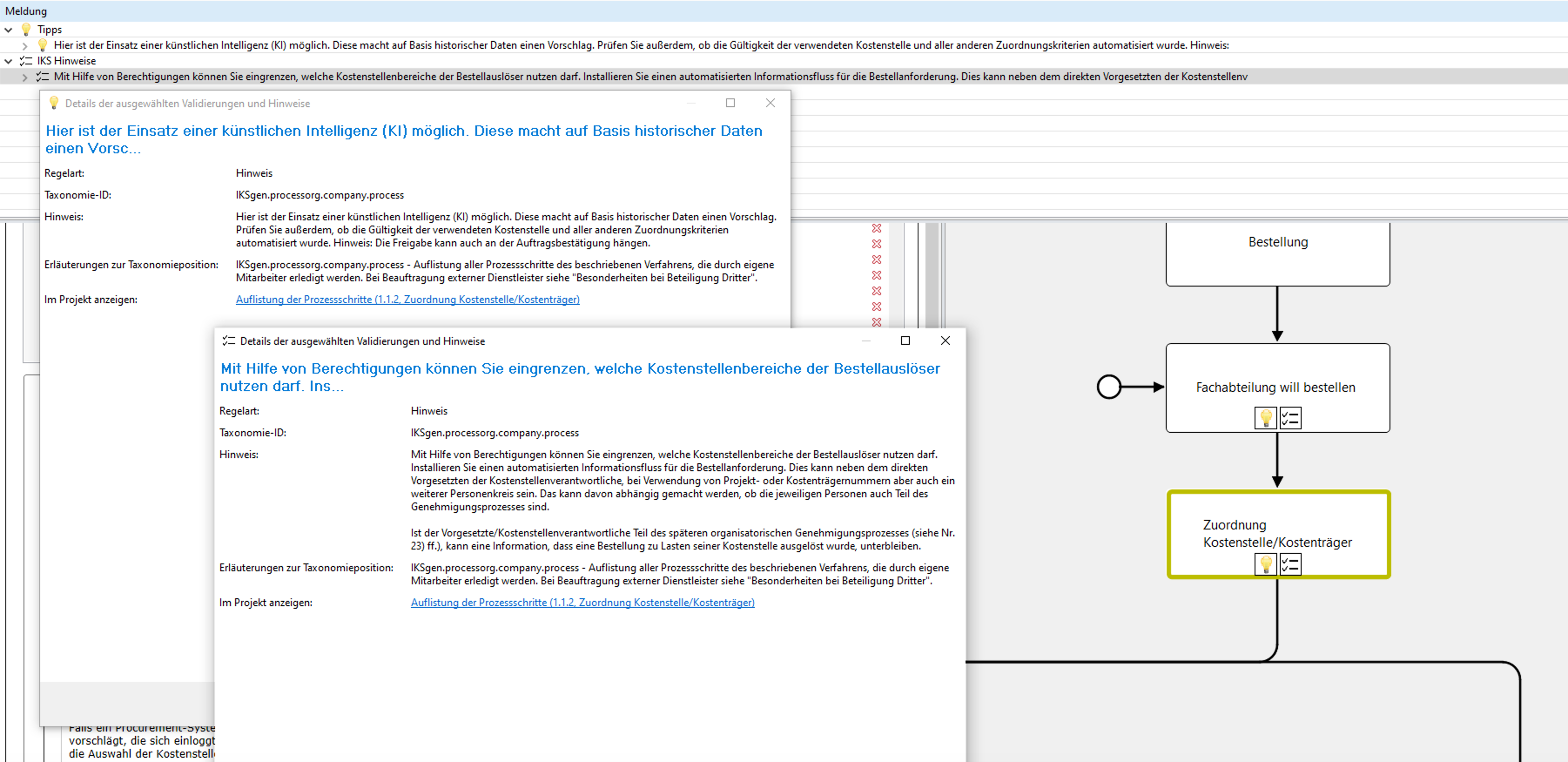The width and height of the screenshot is (1568, 762).
Task: Open project link in the Berechtigungen details dialog
Action: (582, 603)
